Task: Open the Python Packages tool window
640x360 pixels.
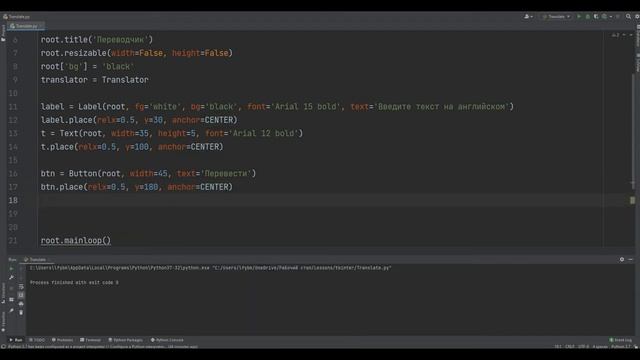Action: (126, 340)
